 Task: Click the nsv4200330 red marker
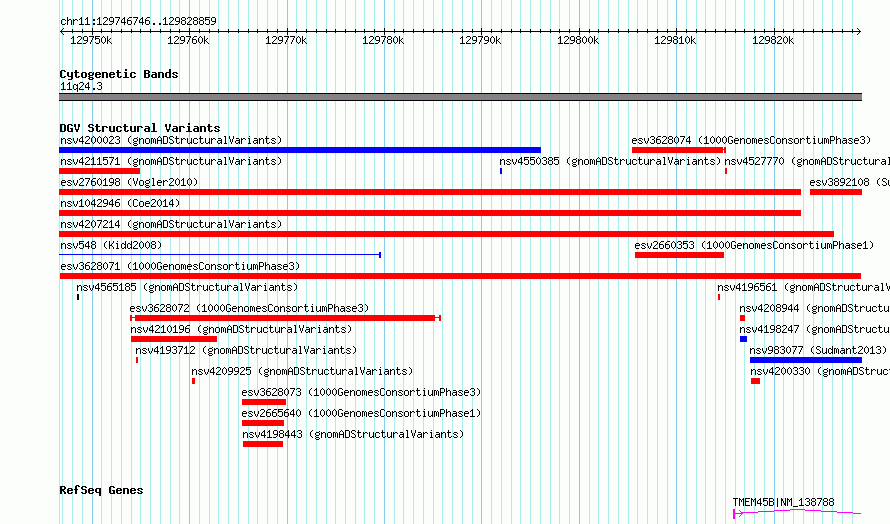755,382
